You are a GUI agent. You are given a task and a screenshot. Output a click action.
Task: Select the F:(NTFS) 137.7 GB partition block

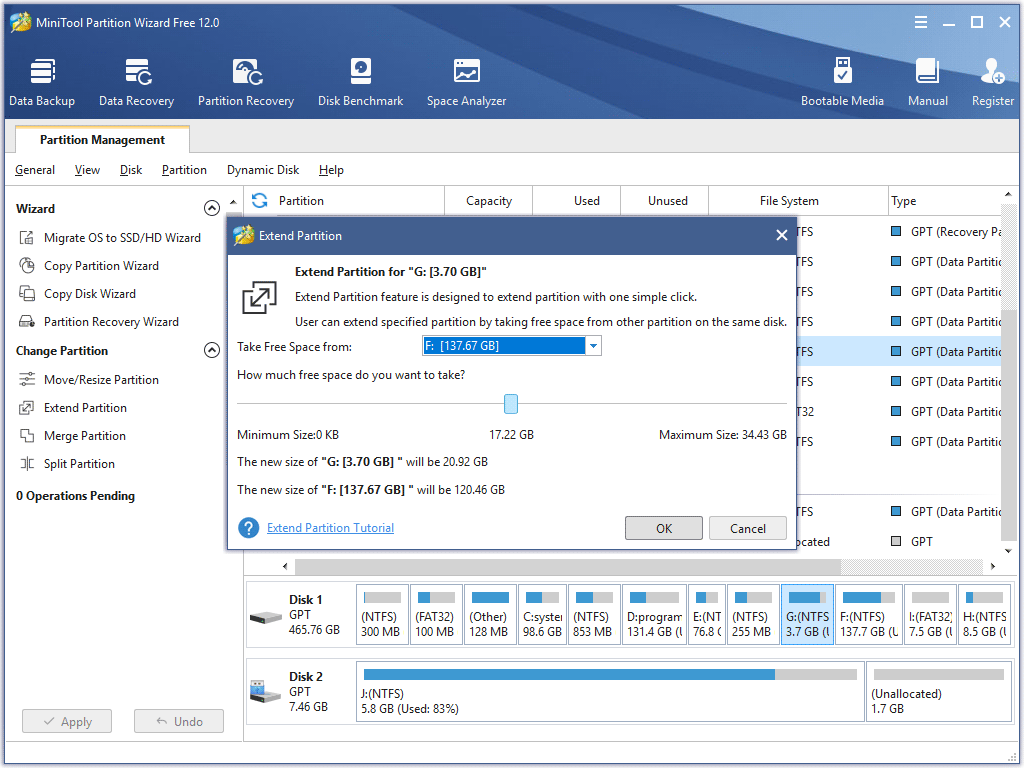coord(869,615)
